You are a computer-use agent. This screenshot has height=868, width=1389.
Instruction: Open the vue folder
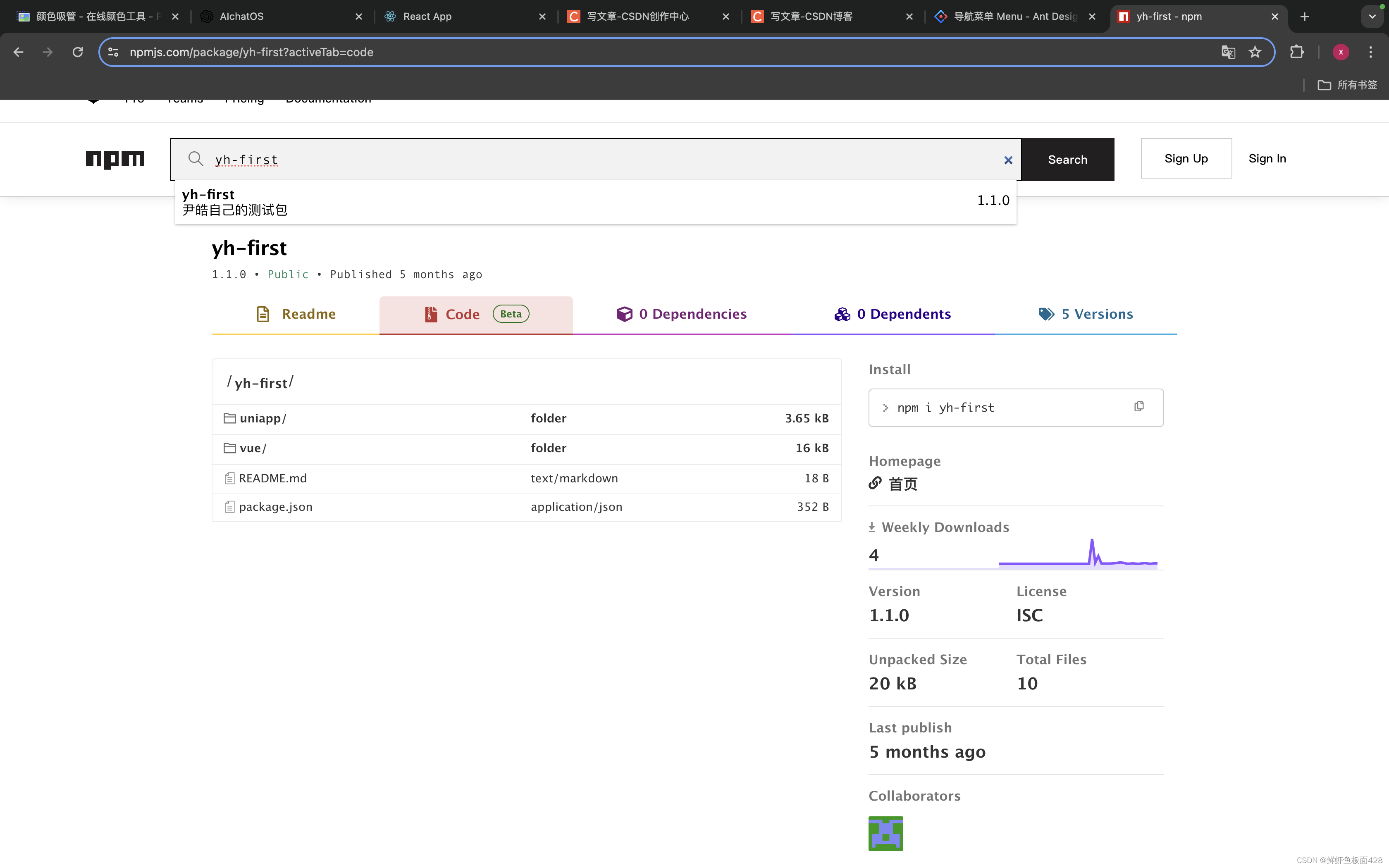pos(253,448)
